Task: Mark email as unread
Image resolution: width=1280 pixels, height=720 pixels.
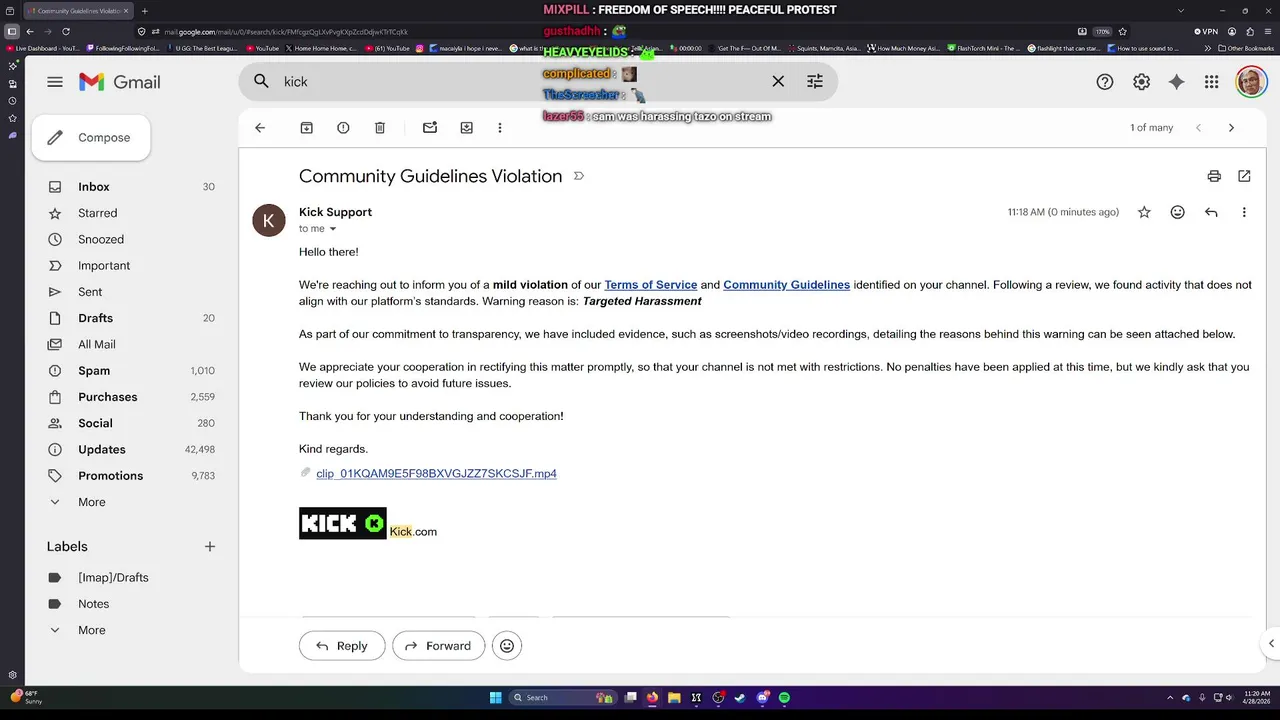Action: click(x=430, y=128)
